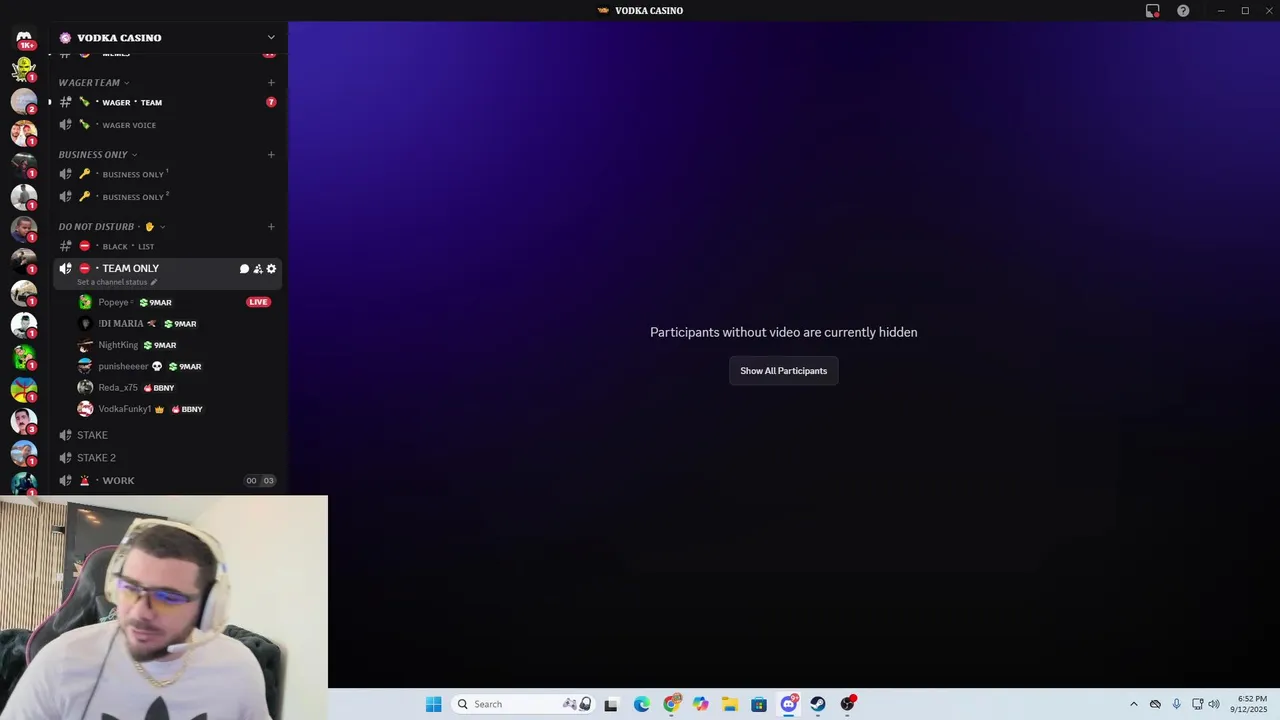This screenshot has height=720, width=1280.
Task: Show hidden system tray icons chevron
Action: (x=1134, y=704)
